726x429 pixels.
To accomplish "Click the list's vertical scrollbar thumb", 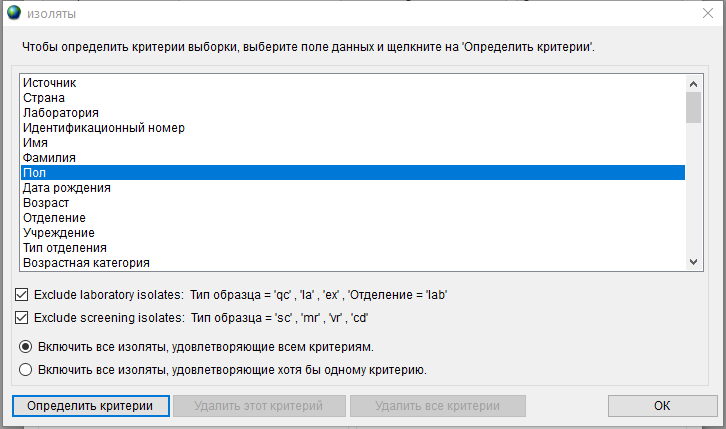I will tap(693, 107).
